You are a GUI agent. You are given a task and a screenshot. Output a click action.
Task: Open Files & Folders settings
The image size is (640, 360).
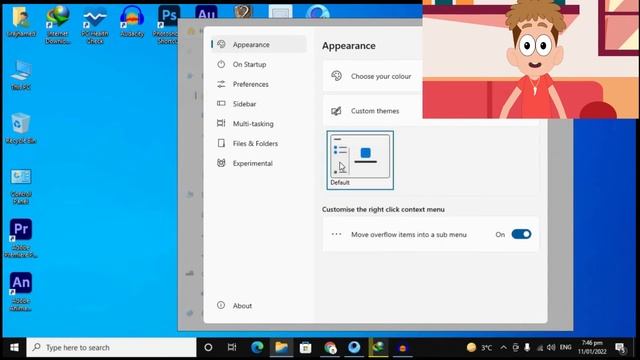tap(259, 144)
